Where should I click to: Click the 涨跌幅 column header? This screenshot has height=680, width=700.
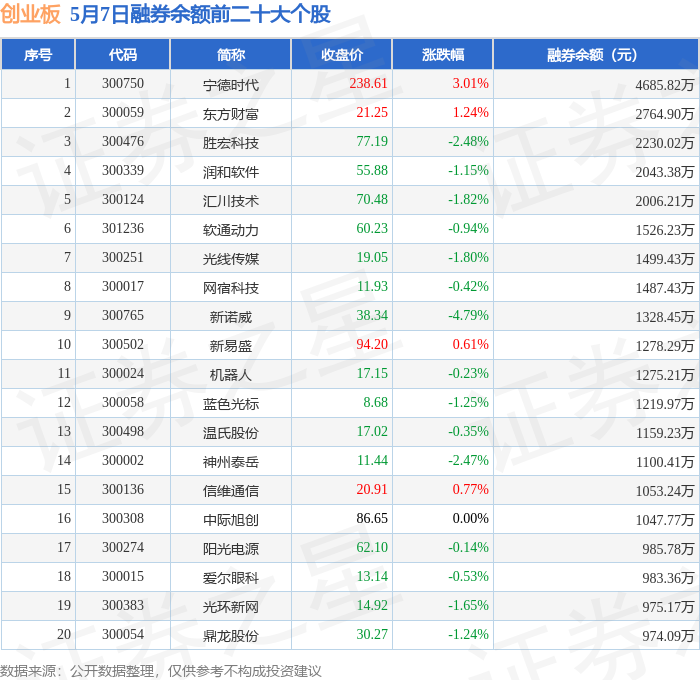(x=443, y=54)
